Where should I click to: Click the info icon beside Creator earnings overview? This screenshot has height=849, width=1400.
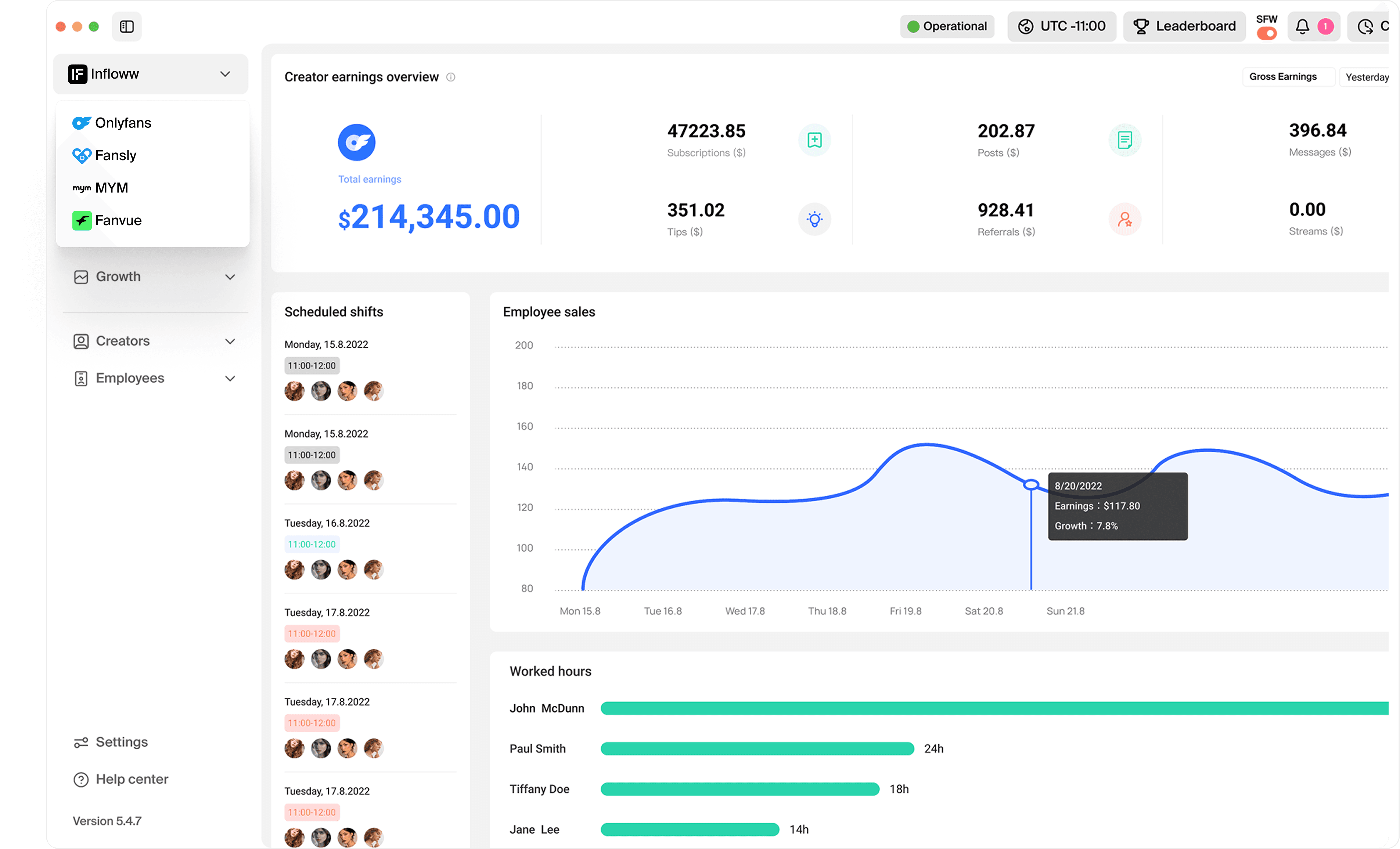pos(451,77)
